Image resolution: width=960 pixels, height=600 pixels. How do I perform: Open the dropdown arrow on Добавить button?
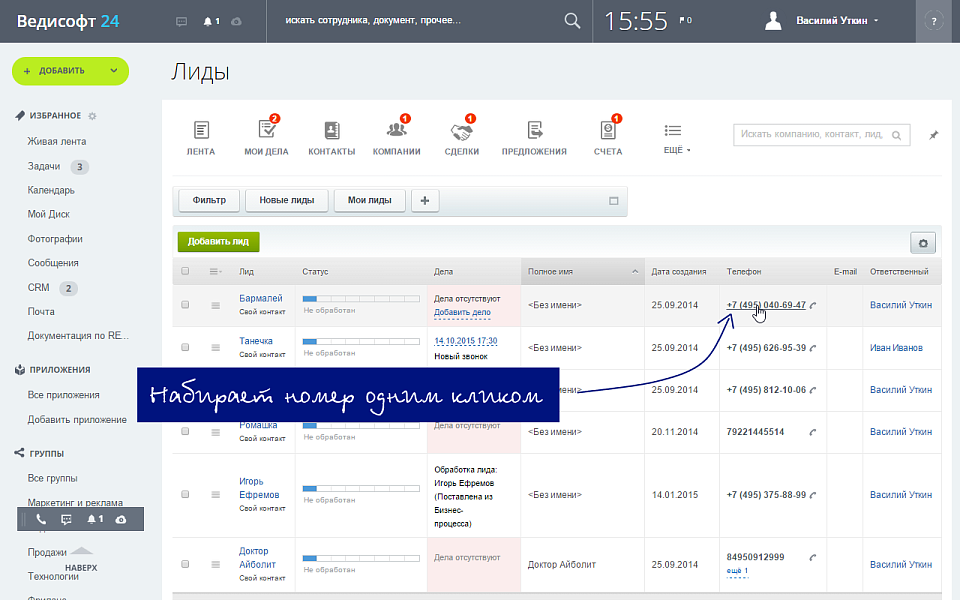coord(114,71)
